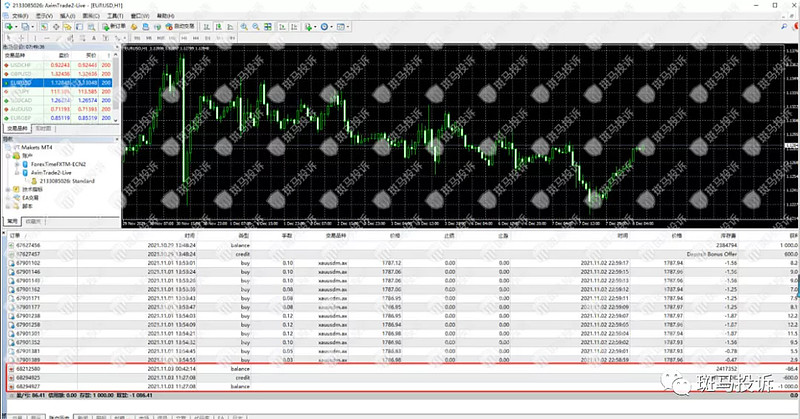The height and width of the screenshot is (419, 800).
Task: Select order 68212580 balance row
Action: pyautogui.click(x=403, y=368)
